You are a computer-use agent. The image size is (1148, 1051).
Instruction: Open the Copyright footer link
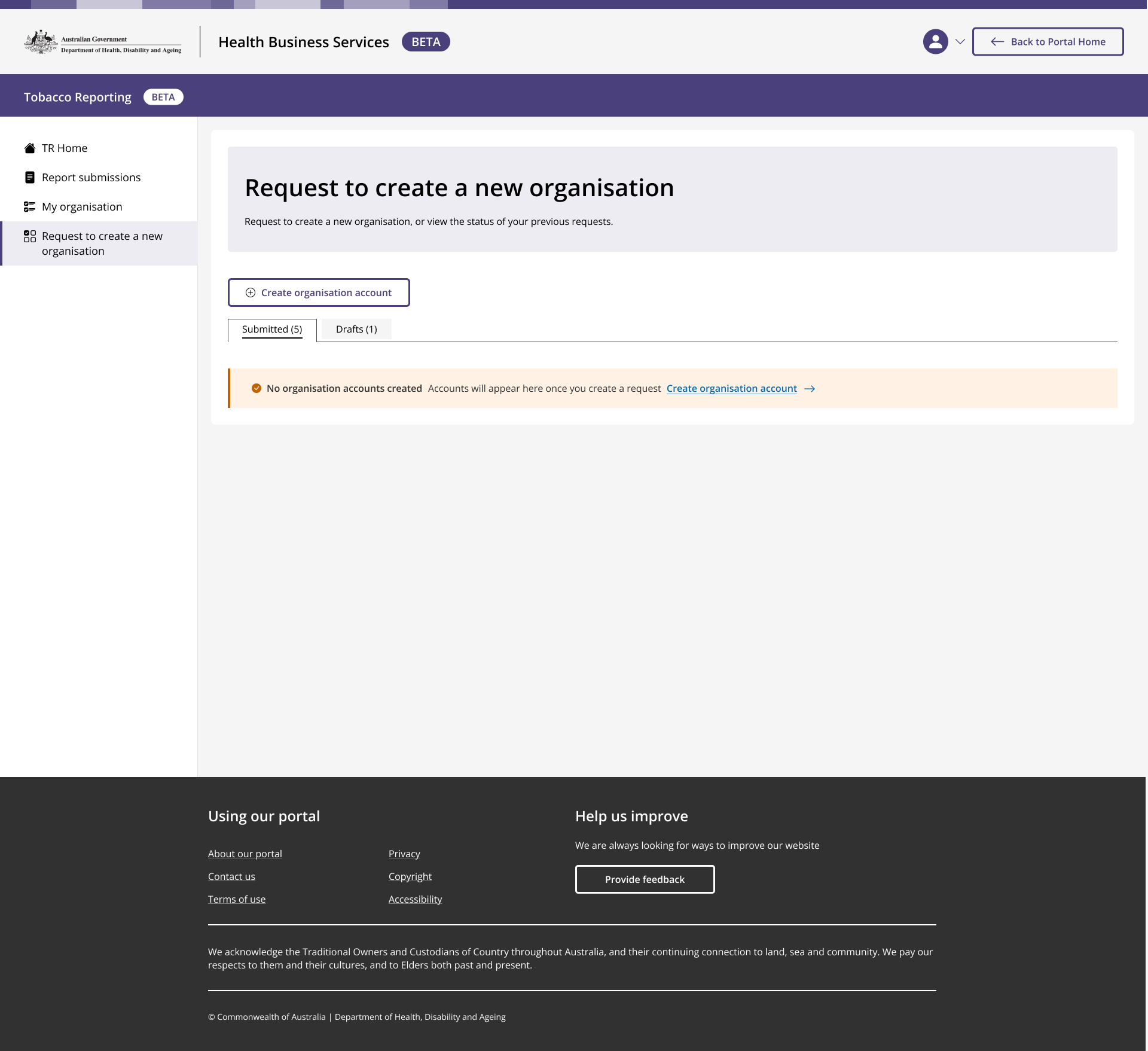(410, 876)
